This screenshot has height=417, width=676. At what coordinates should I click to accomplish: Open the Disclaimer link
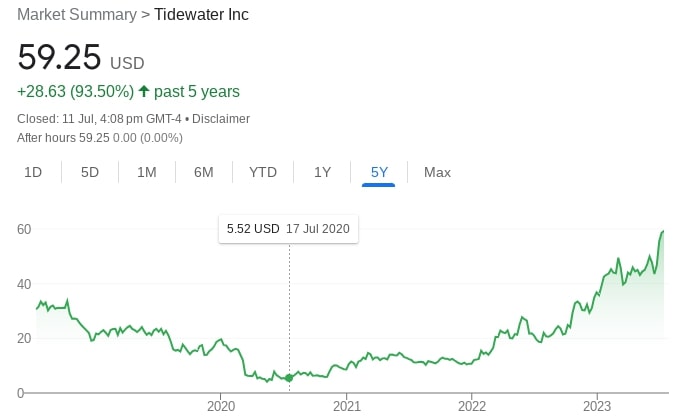point(220,119)
